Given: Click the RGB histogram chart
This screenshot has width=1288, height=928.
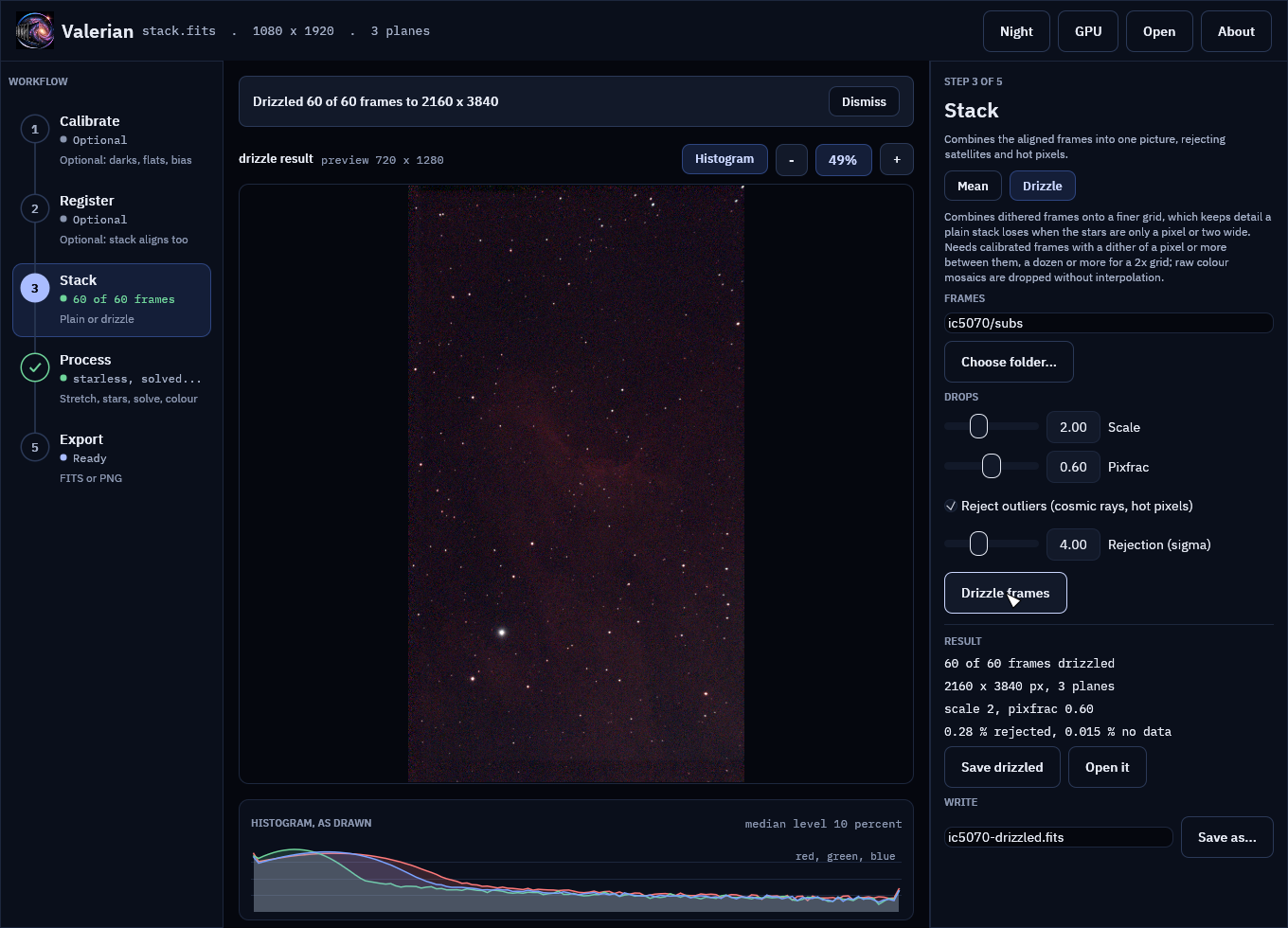Looking at the screenshot, I should tap(576, 880).
